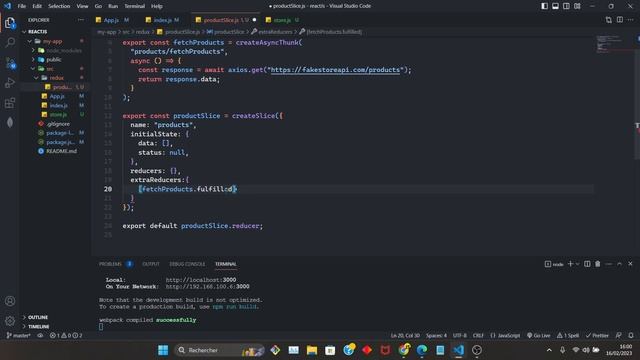640x360 pixels.
Task: Click the Rechercher taskbar search box
Action: 220,350
